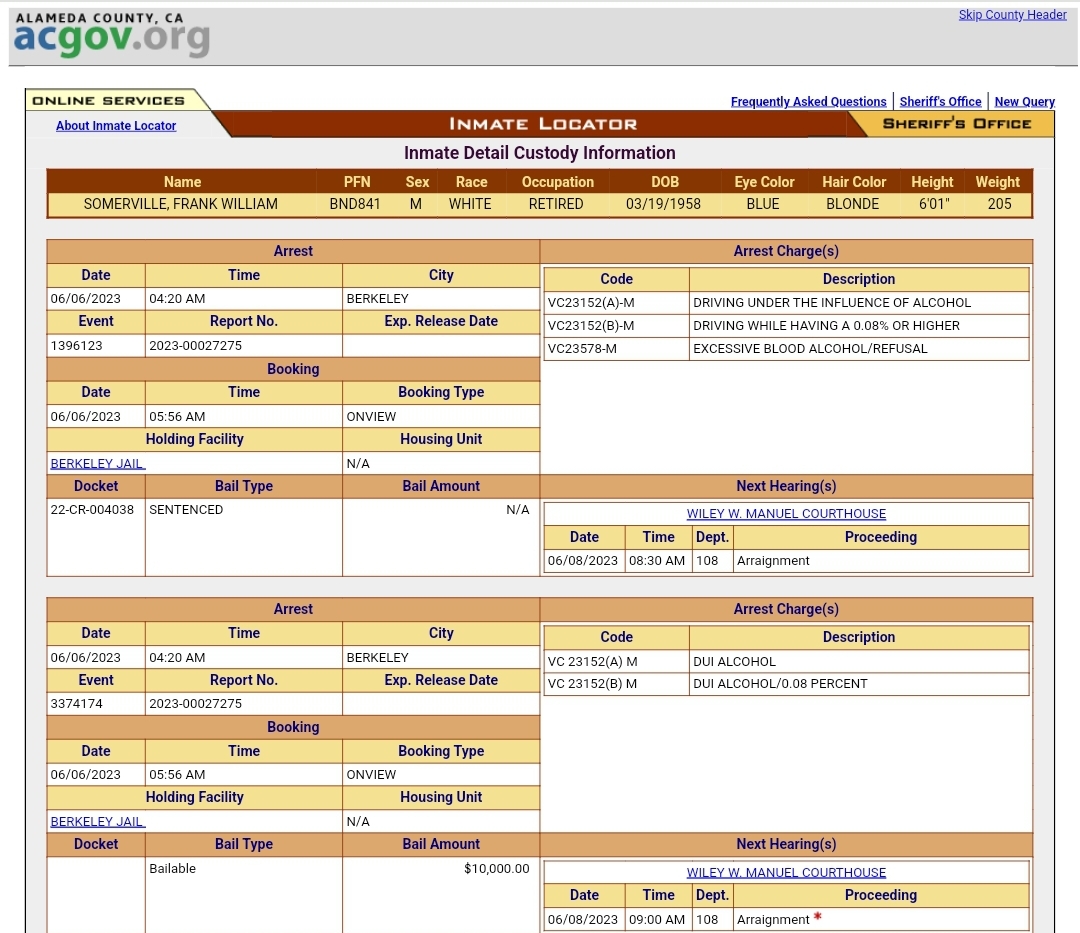1080x933 pixels.
Task: Click the weight value "205"
Action: coord(999,204)
